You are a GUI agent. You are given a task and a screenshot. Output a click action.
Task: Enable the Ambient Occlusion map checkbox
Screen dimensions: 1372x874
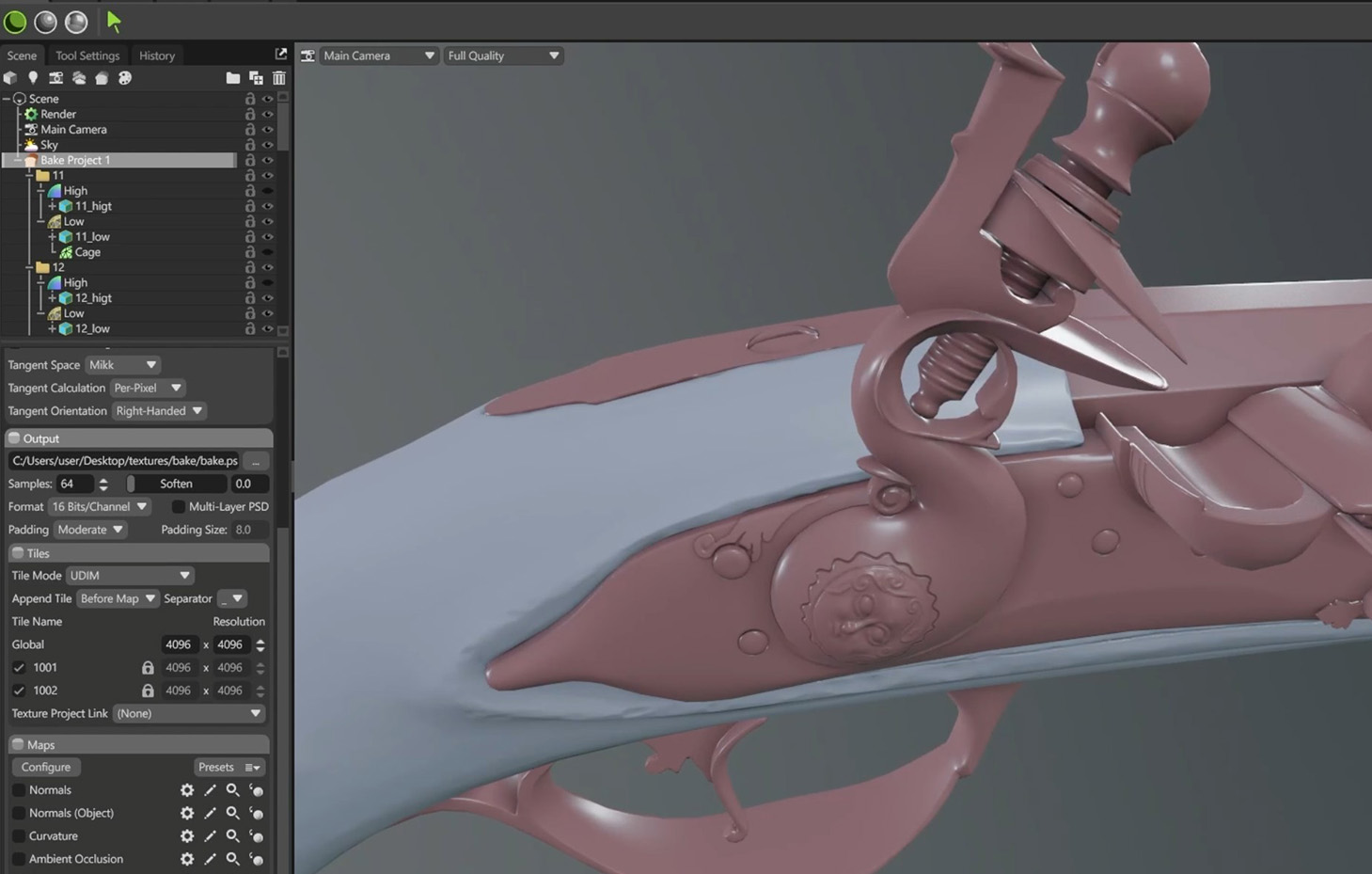19,859
